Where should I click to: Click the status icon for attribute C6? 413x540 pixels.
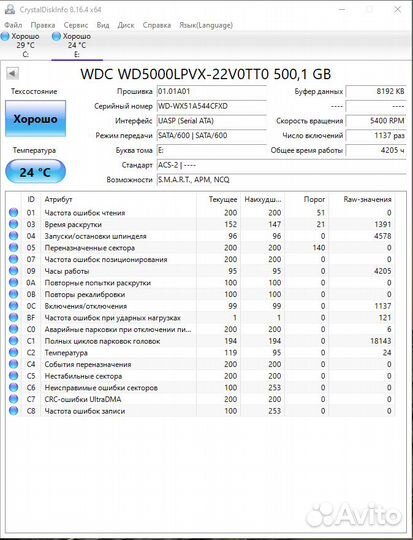click(x=13, y=388)
